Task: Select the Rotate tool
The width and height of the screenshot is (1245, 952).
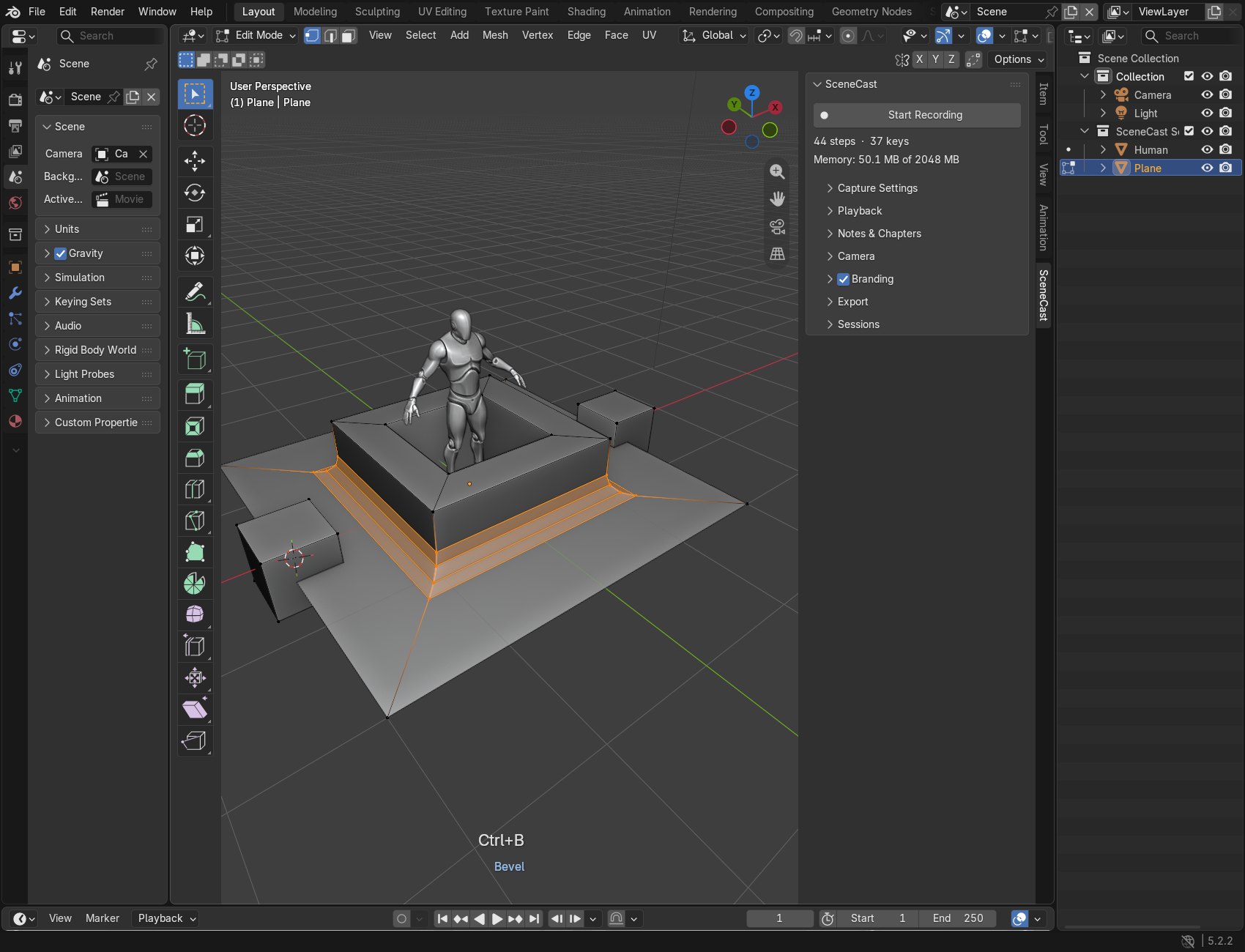Action: point(195,193)
